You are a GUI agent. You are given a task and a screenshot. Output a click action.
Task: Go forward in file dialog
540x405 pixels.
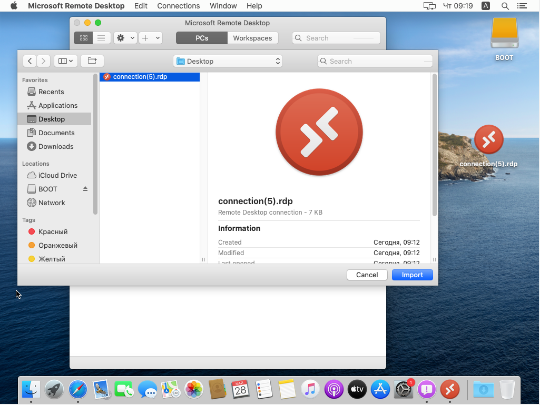click(x=43, y=61)
